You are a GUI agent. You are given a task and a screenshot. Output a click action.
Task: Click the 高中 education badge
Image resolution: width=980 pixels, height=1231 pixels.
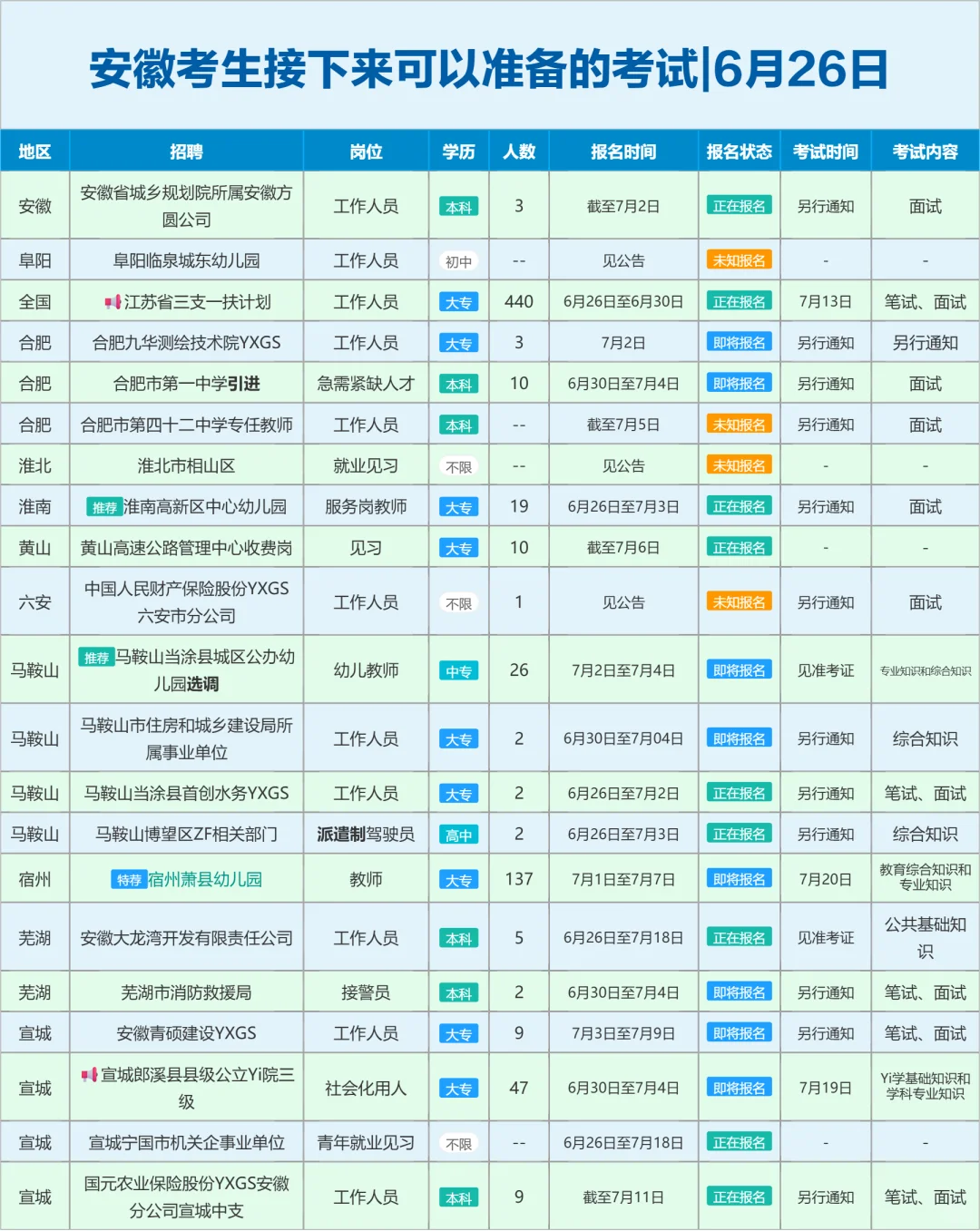pos(458,835)
